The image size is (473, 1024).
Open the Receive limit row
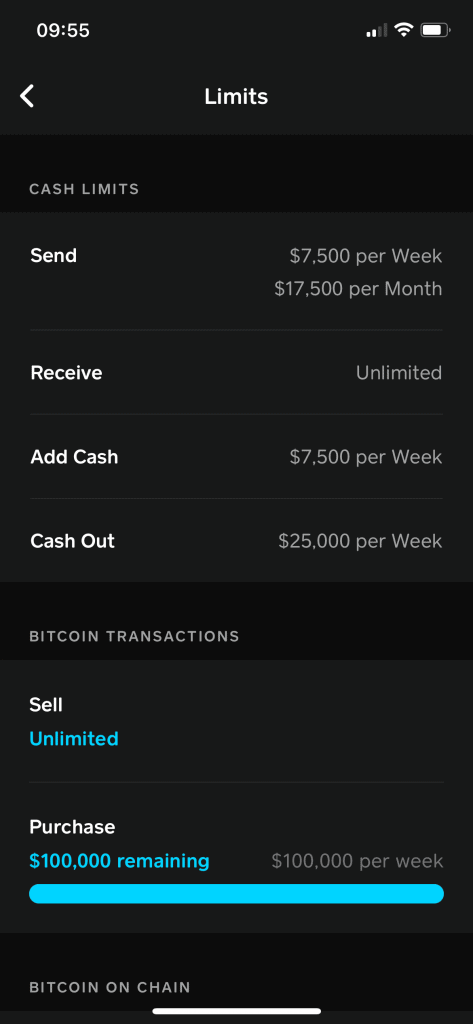pyautogui.click(x=236, y=373)
